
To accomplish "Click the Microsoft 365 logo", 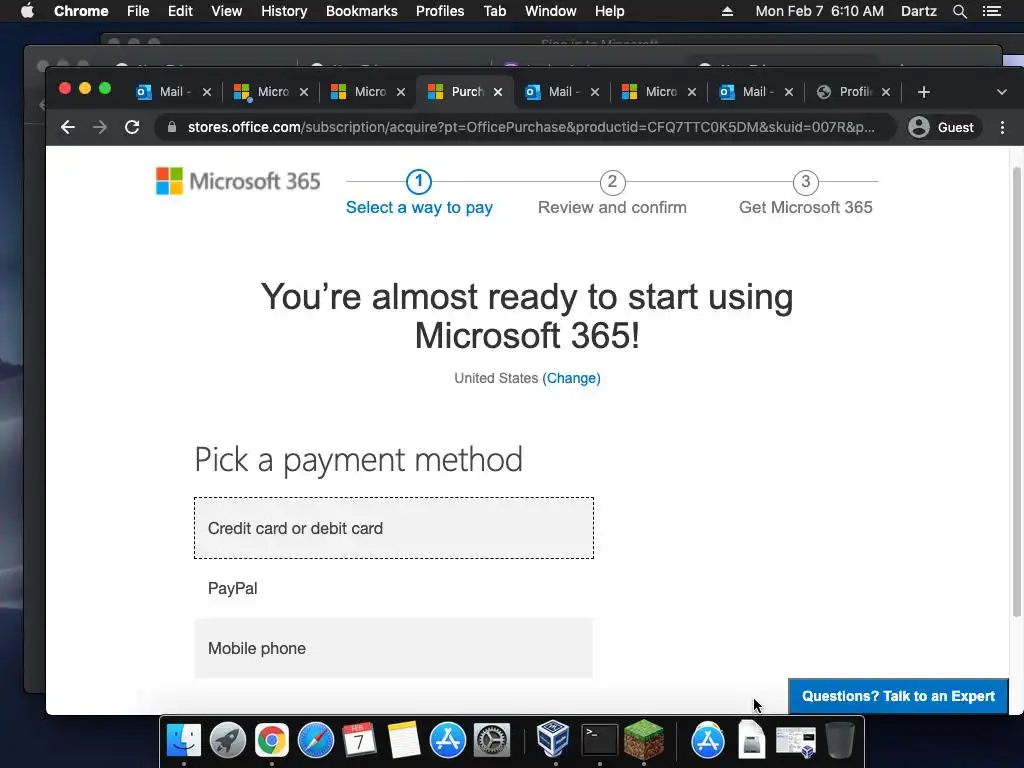I will (x=238, y=181).
